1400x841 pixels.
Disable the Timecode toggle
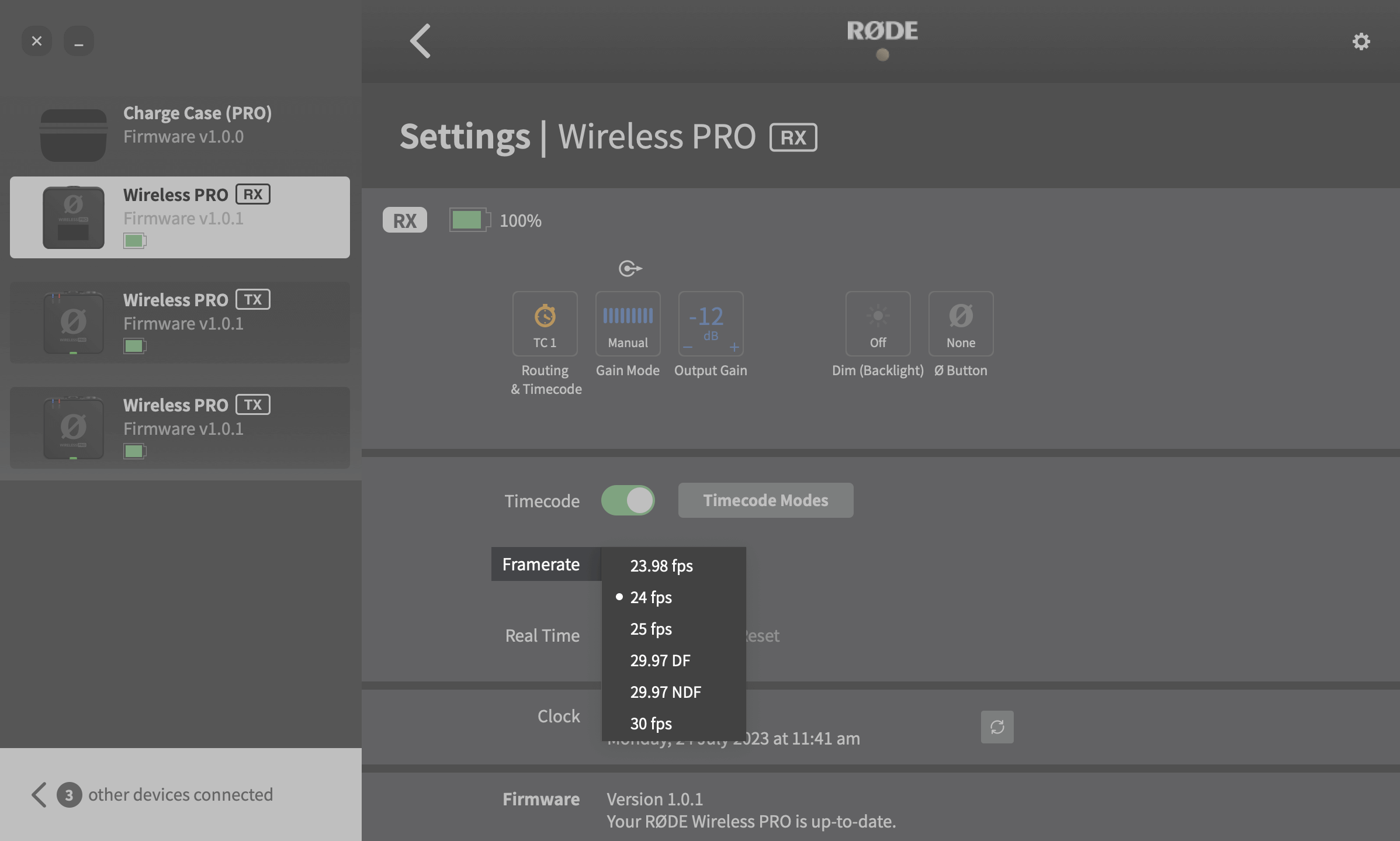point(628,500)
